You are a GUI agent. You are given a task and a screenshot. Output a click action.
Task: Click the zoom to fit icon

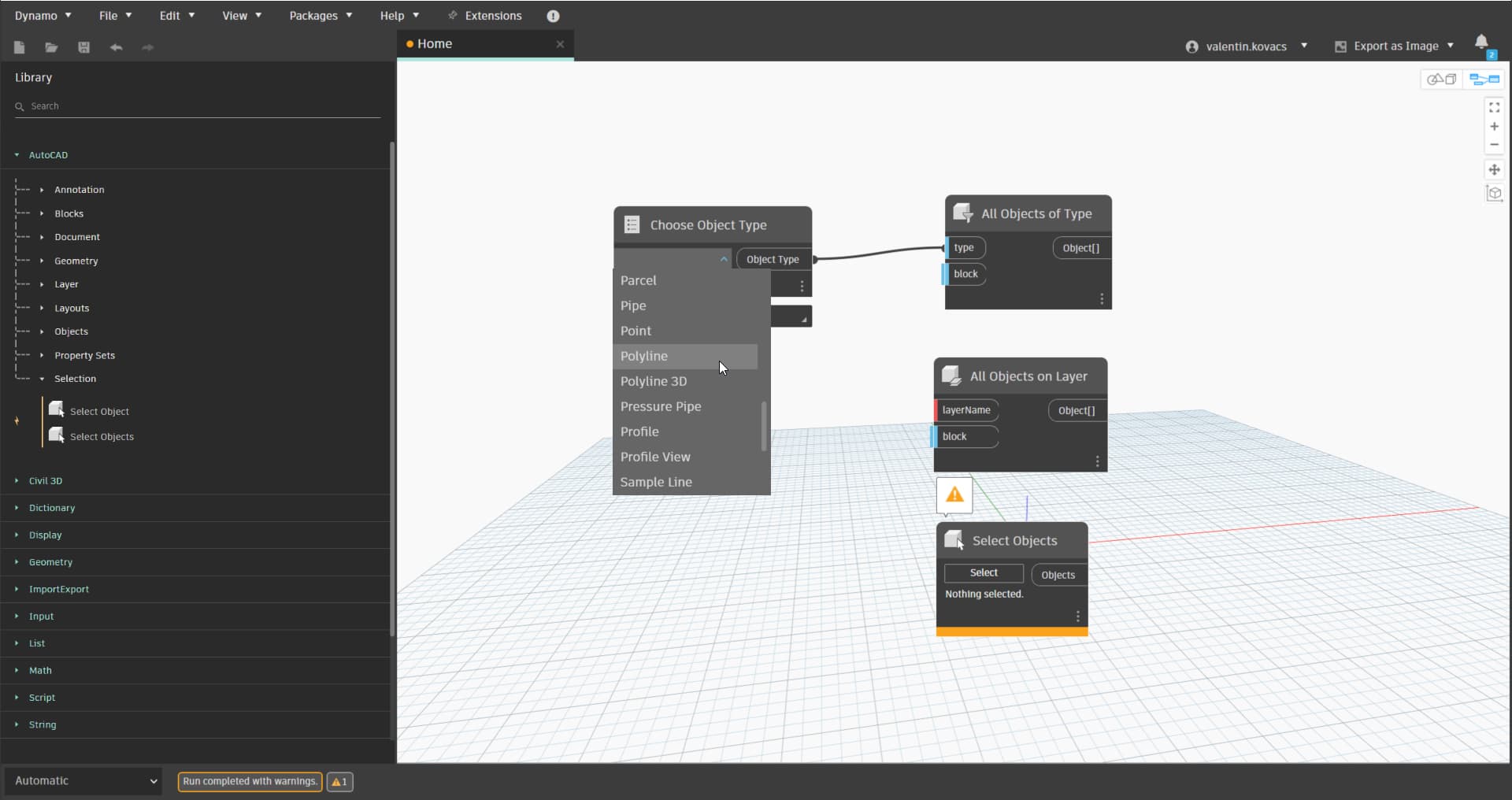(1494, 107)
